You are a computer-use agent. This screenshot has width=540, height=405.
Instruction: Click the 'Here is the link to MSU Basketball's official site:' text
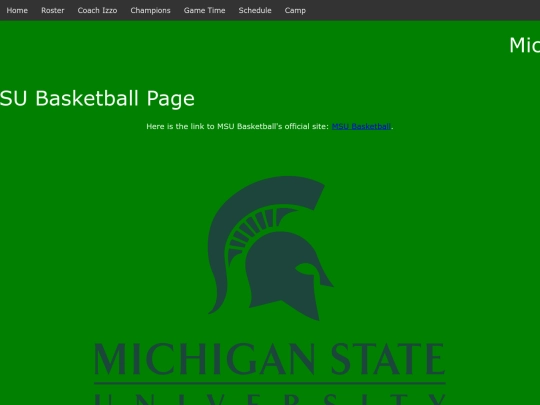[x=237, y=126]
